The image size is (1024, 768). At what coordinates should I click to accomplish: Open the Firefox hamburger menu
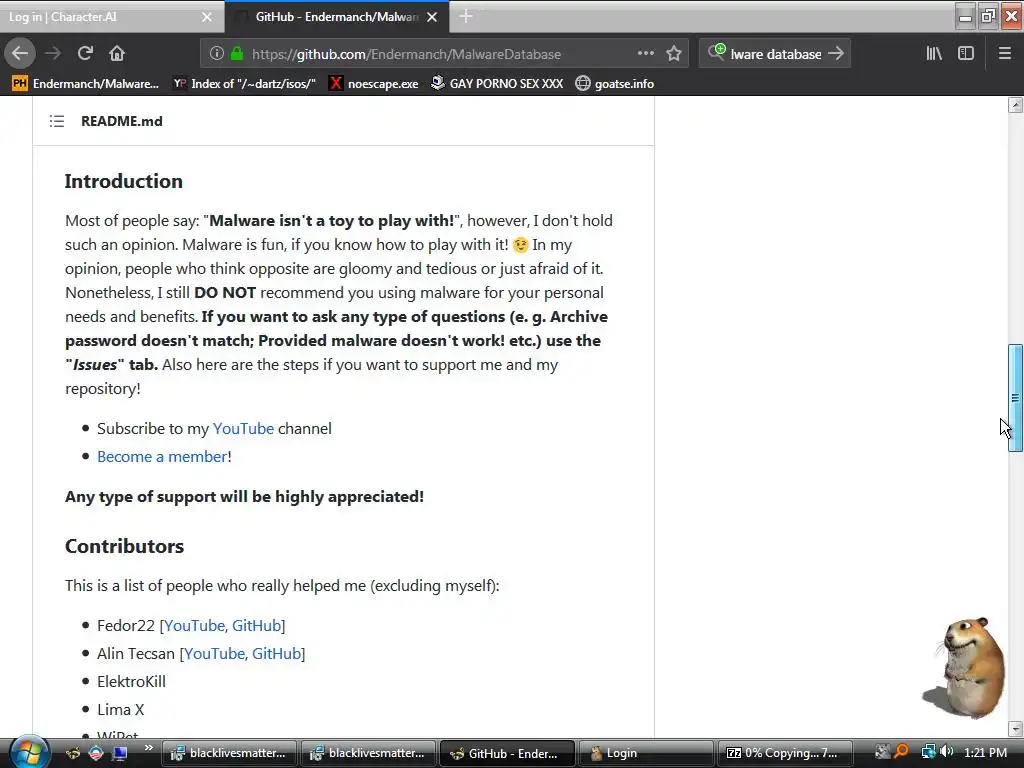pyautogui.click(x=1004, y=54)
